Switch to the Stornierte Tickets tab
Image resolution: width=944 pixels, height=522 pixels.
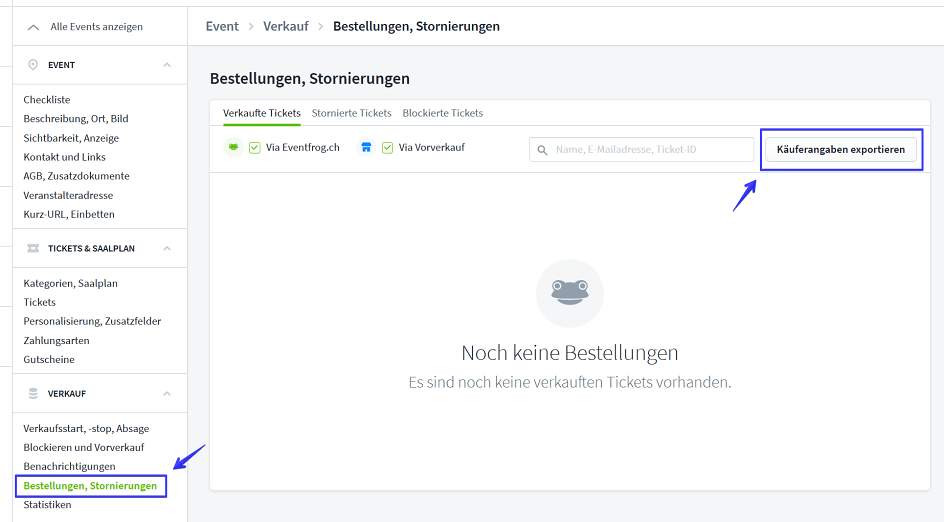point(351,113)
